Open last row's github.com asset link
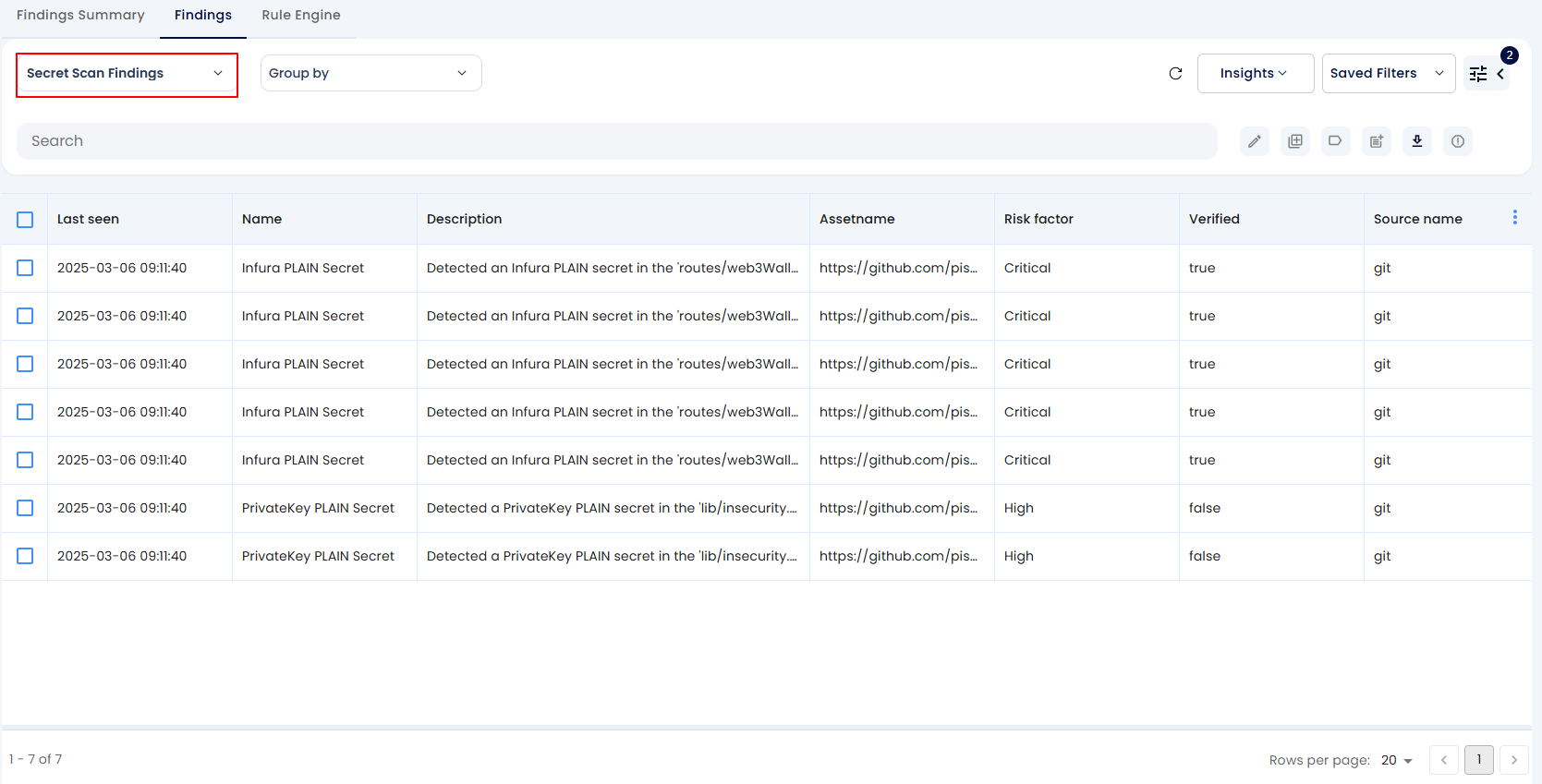 coord(898,556)
